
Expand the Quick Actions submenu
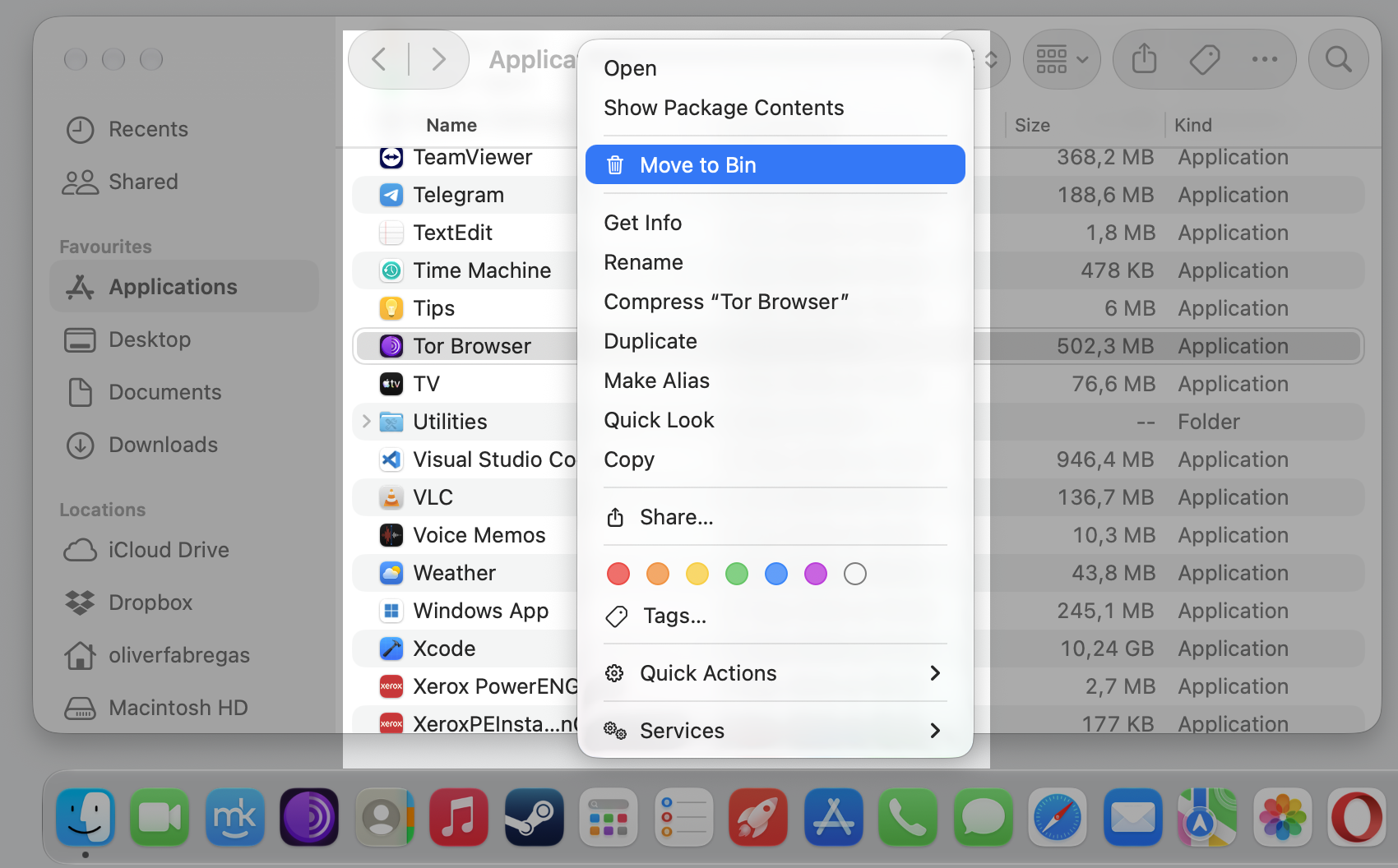coord(775,673)
